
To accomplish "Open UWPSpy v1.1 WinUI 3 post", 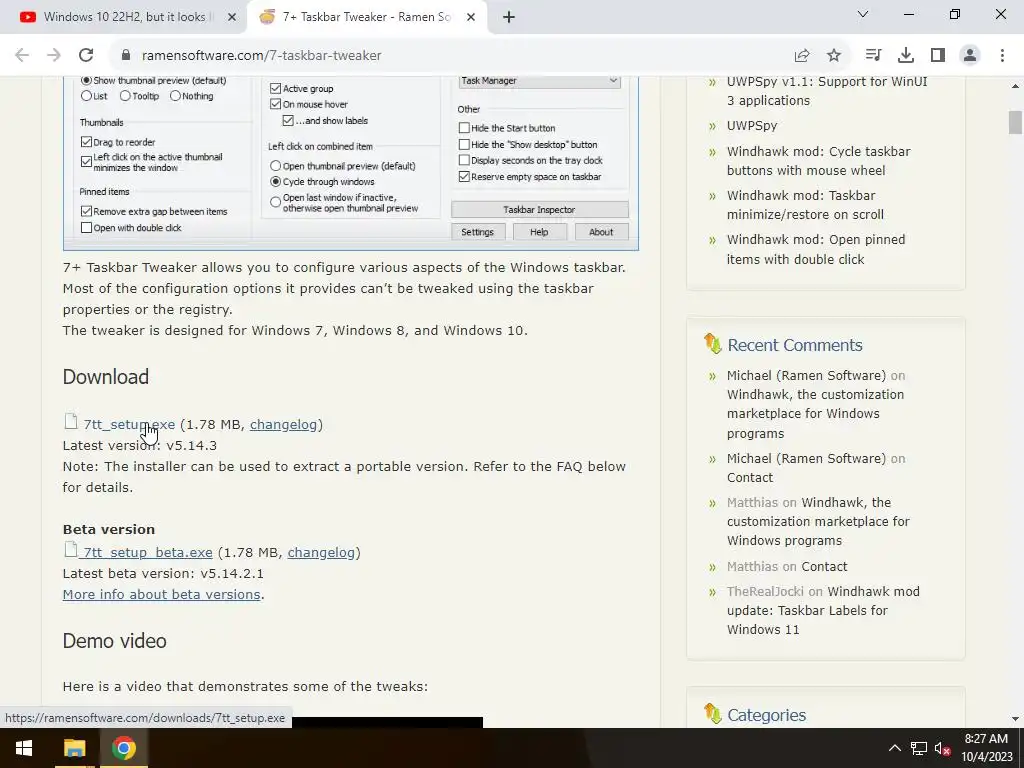I will (x=827, y=91).
